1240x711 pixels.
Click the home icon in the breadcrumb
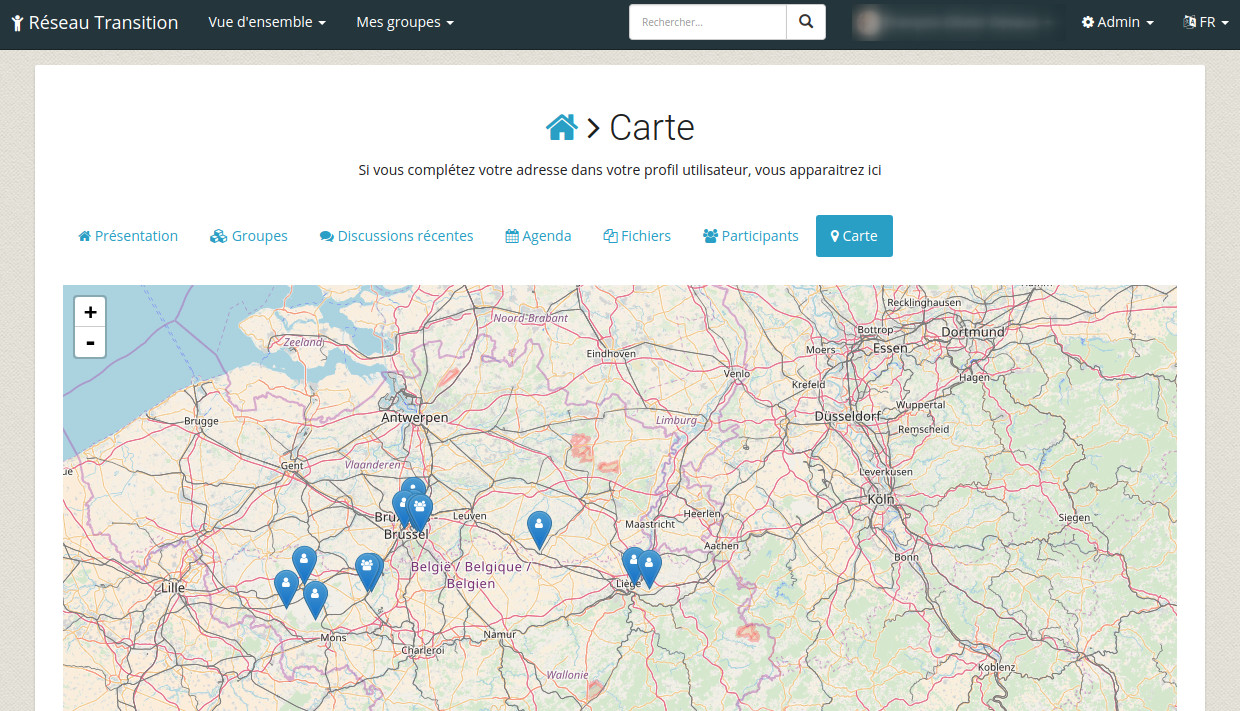tap(561, 128)
